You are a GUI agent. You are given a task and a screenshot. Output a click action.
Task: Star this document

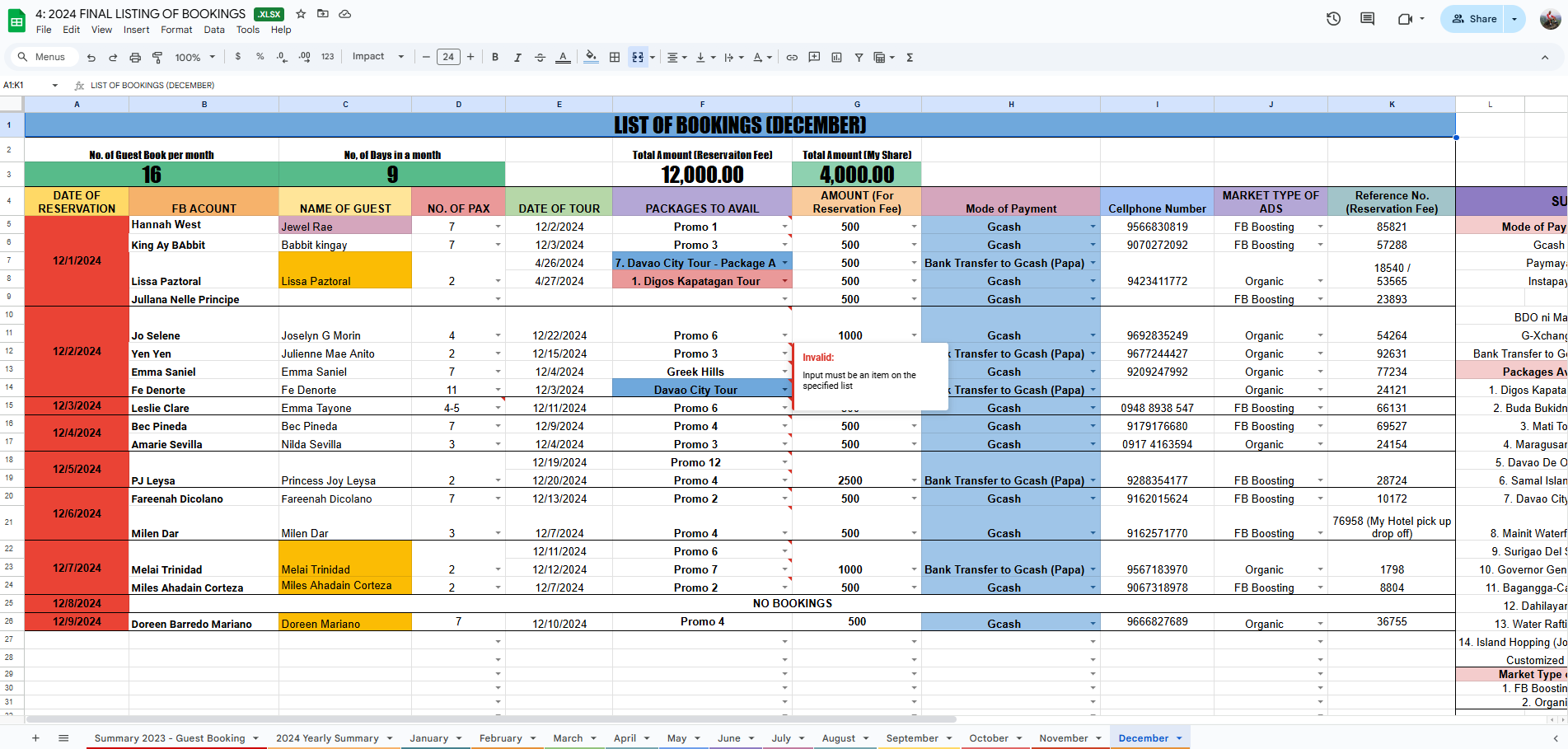pos(301,14)
